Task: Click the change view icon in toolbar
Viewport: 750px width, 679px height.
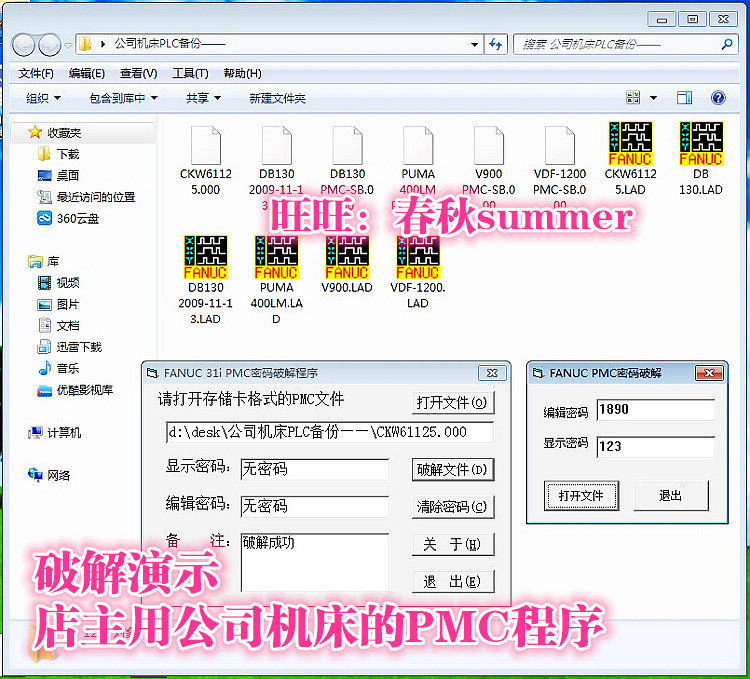Action: pyautogui.click(x=633, y=98)
